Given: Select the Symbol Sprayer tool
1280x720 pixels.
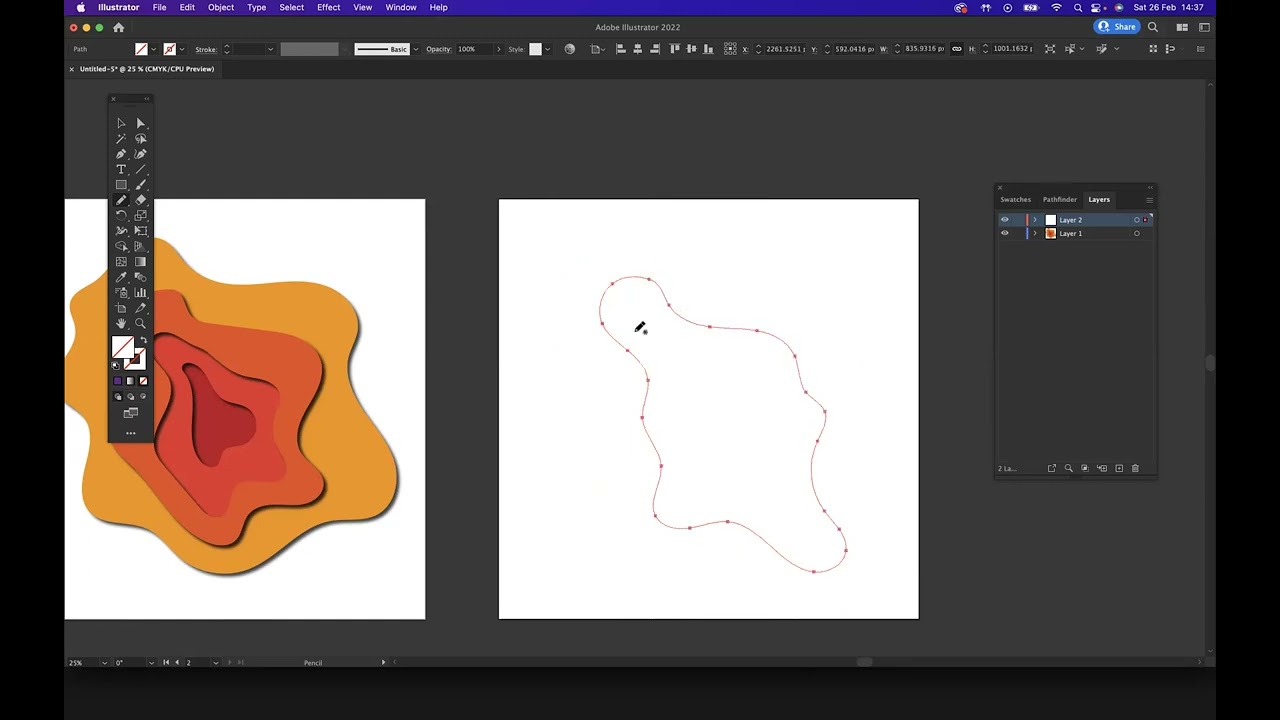Looking at the screenshot, I should [121, 293].
